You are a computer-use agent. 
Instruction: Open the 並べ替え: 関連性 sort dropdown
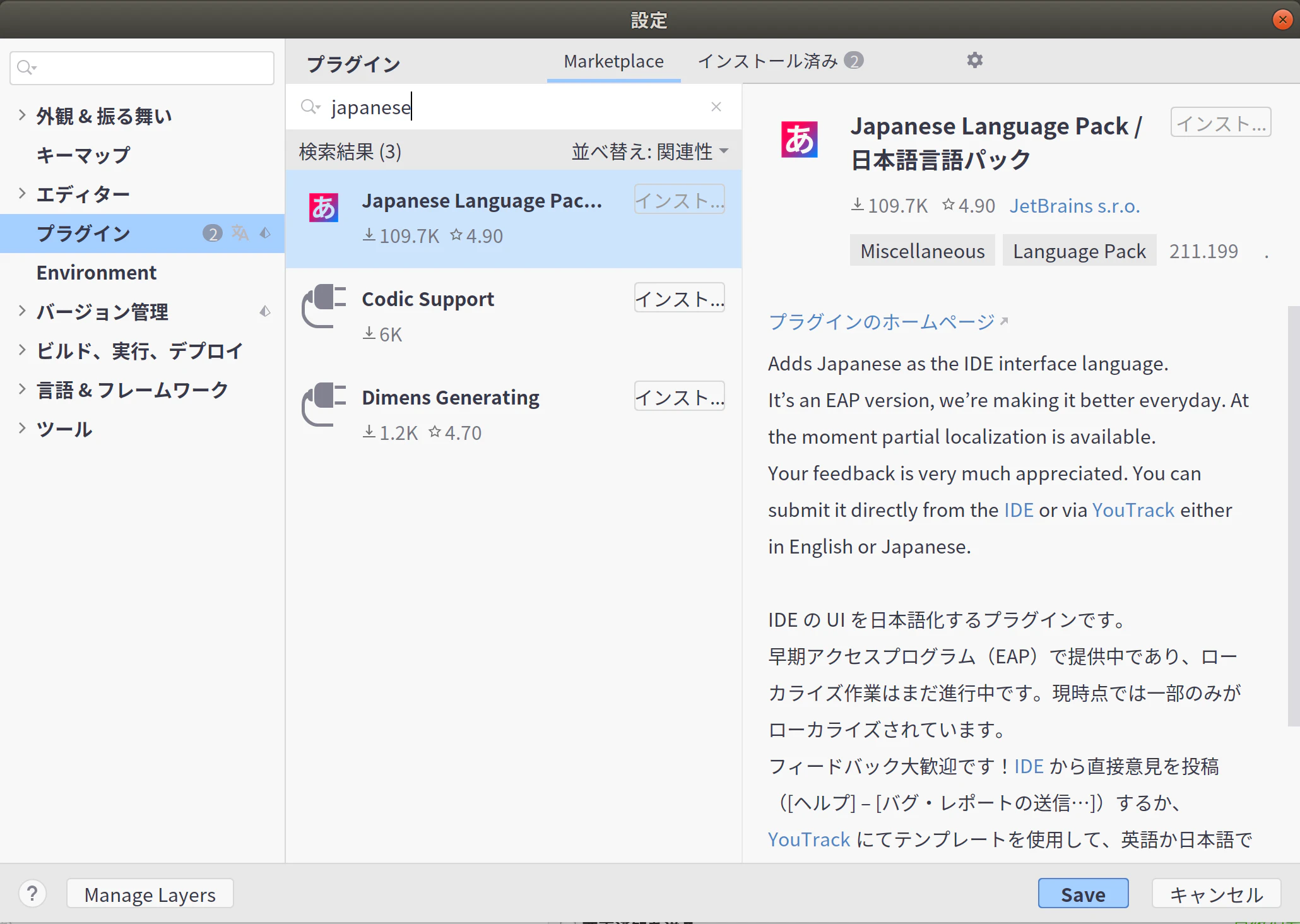(650, 151)
